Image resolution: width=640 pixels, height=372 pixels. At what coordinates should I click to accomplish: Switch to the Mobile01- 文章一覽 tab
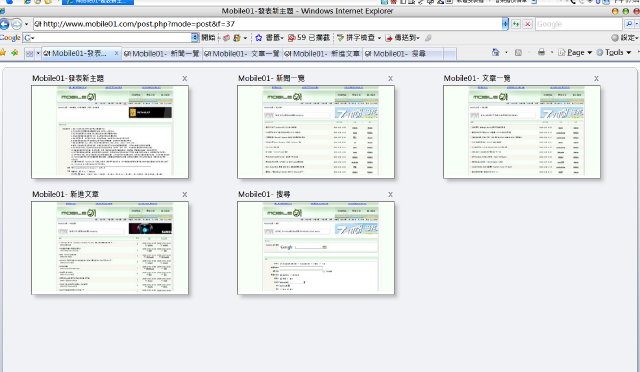click(242, 53)
